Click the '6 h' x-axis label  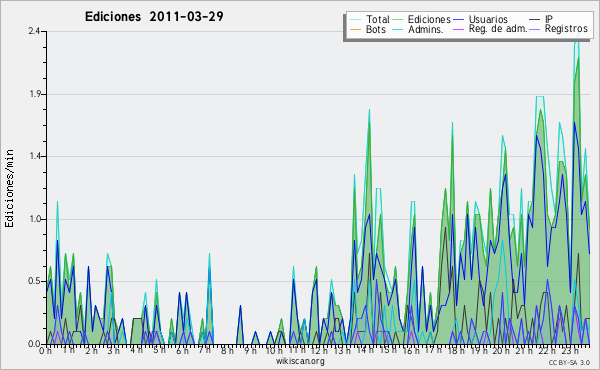(182, 351)
